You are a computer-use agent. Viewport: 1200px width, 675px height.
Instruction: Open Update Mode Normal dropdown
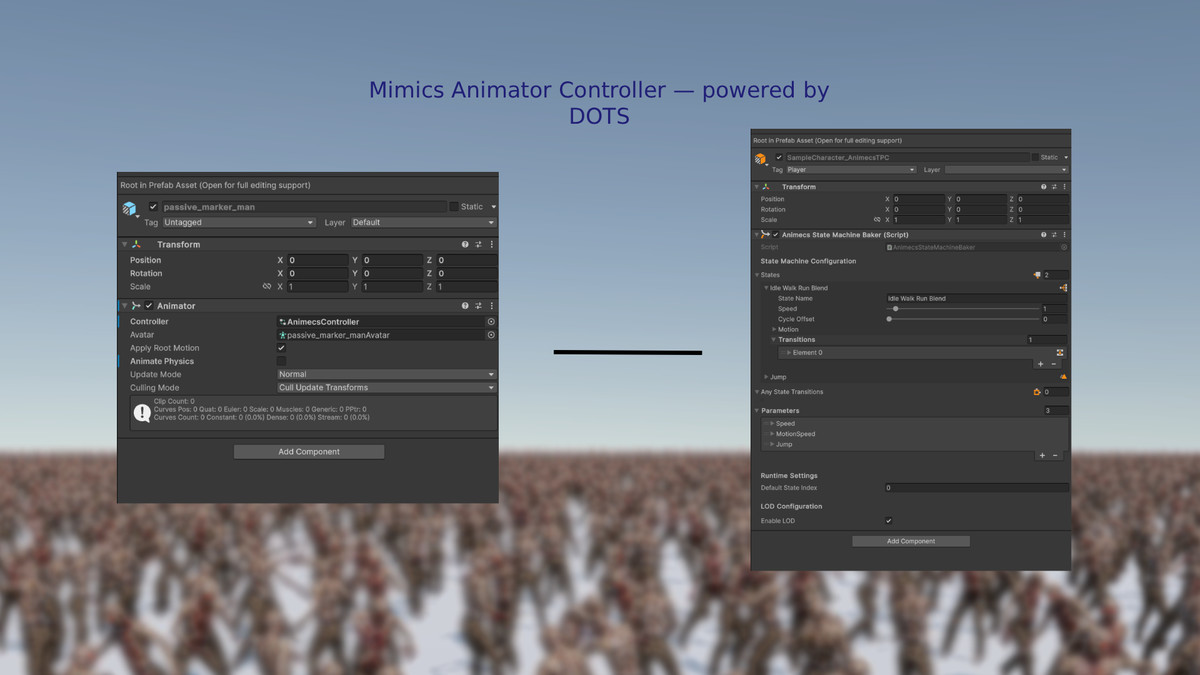pyautogui.click(x=386, y=374)
